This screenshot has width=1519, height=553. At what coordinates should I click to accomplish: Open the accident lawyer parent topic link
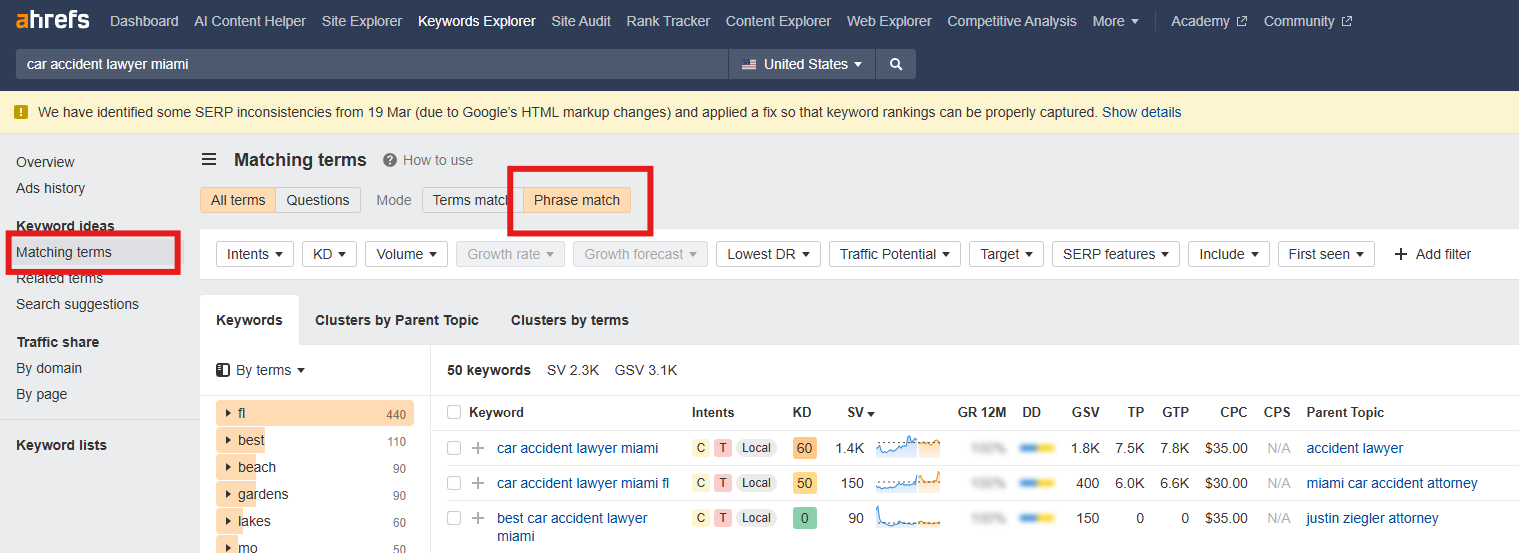point(1355,448)
